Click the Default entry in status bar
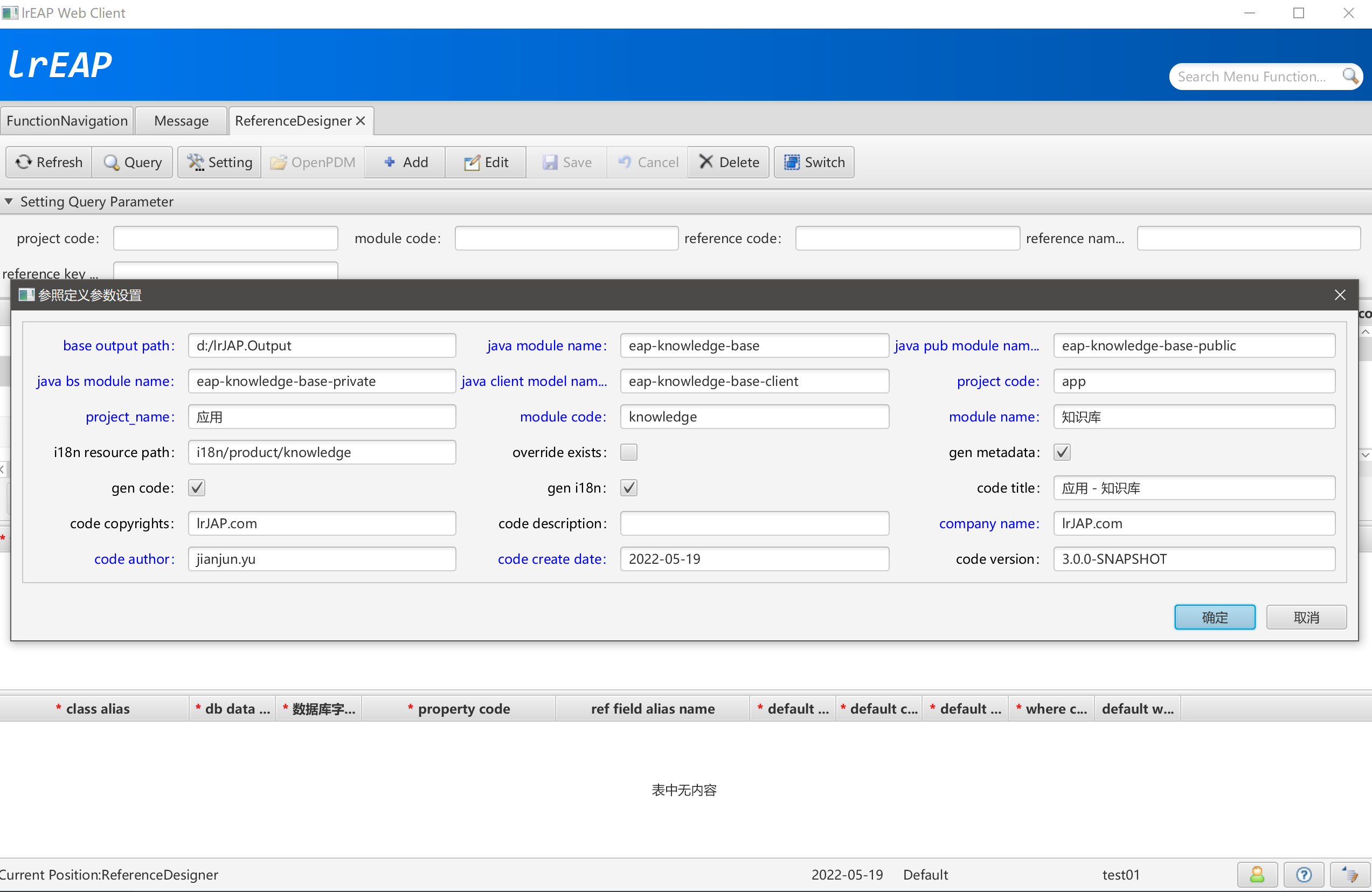1372x892 pixels. (x=925, y=875)
